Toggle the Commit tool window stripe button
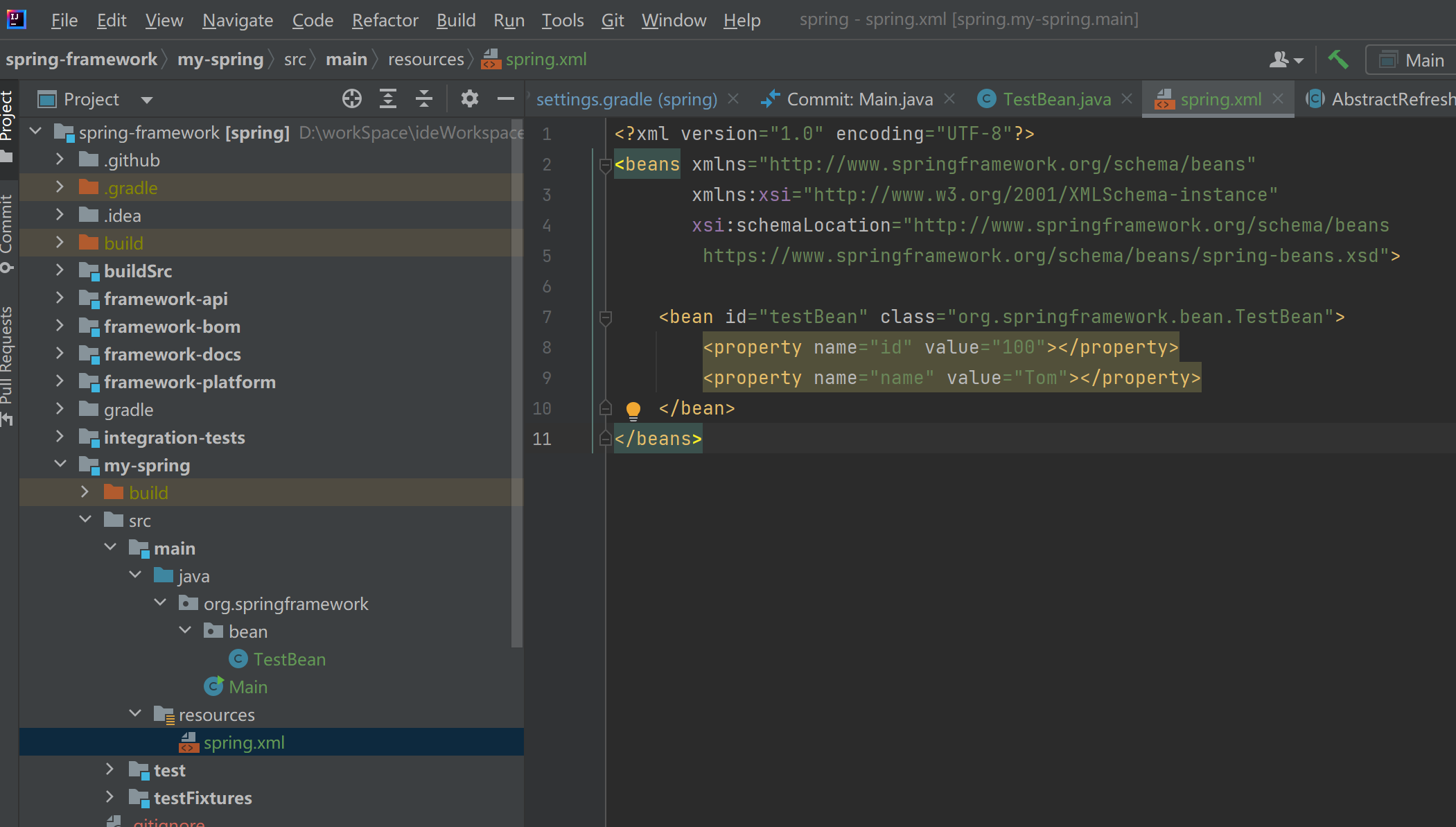This screenshot has height=827, width=1456. pyautogui.click(x=7, y=234)
